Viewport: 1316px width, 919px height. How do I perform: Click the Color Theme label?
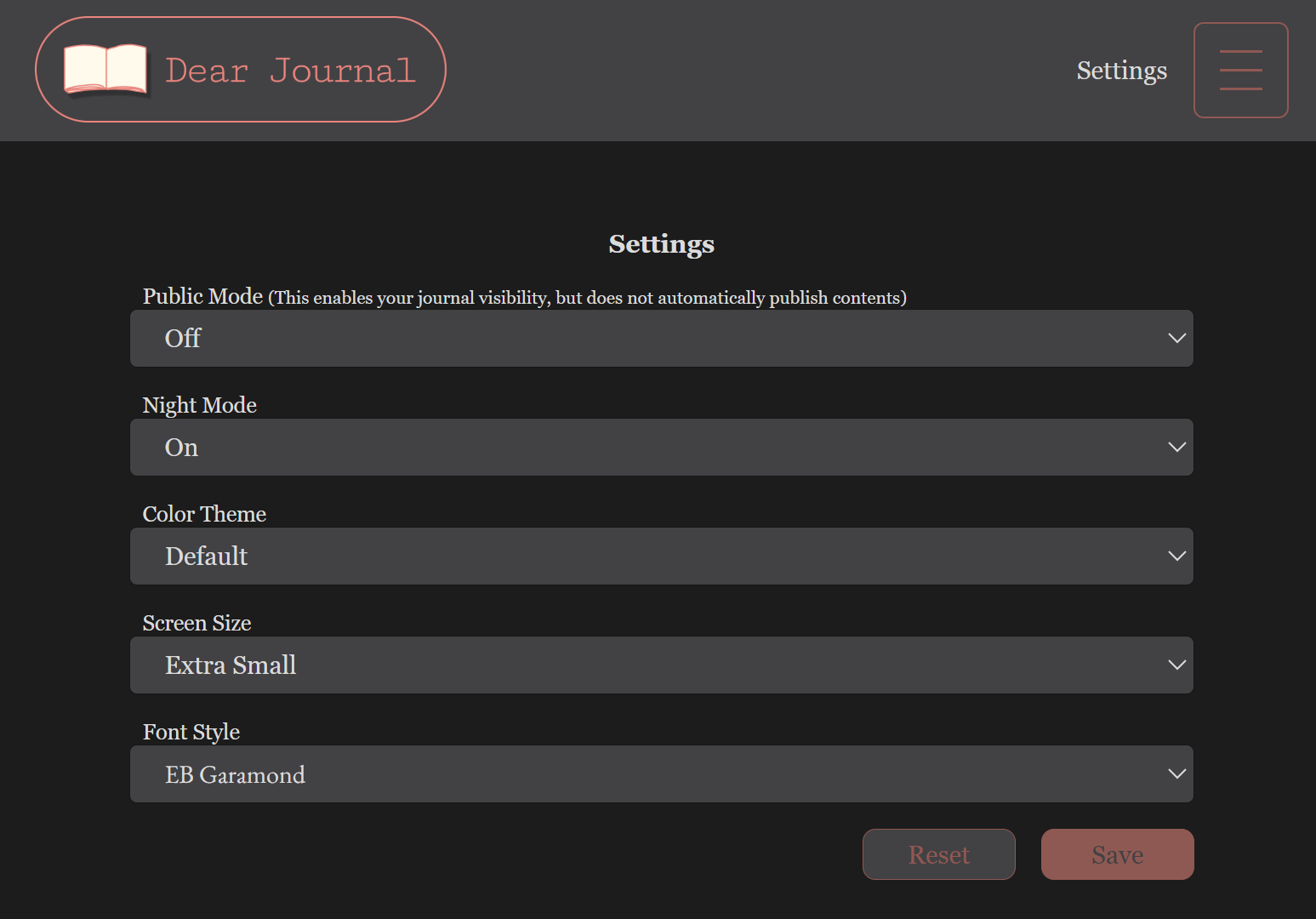click(204, 514)
